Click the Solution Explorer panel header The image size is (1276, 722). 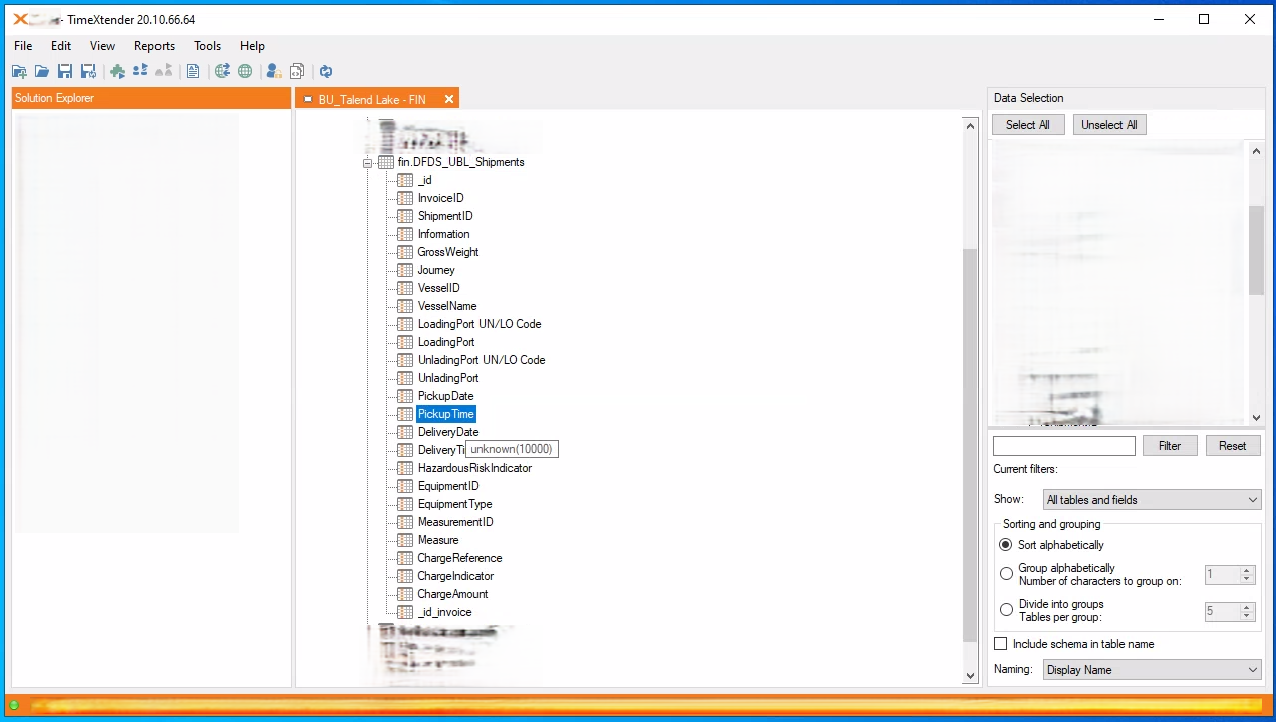[151, 98]
